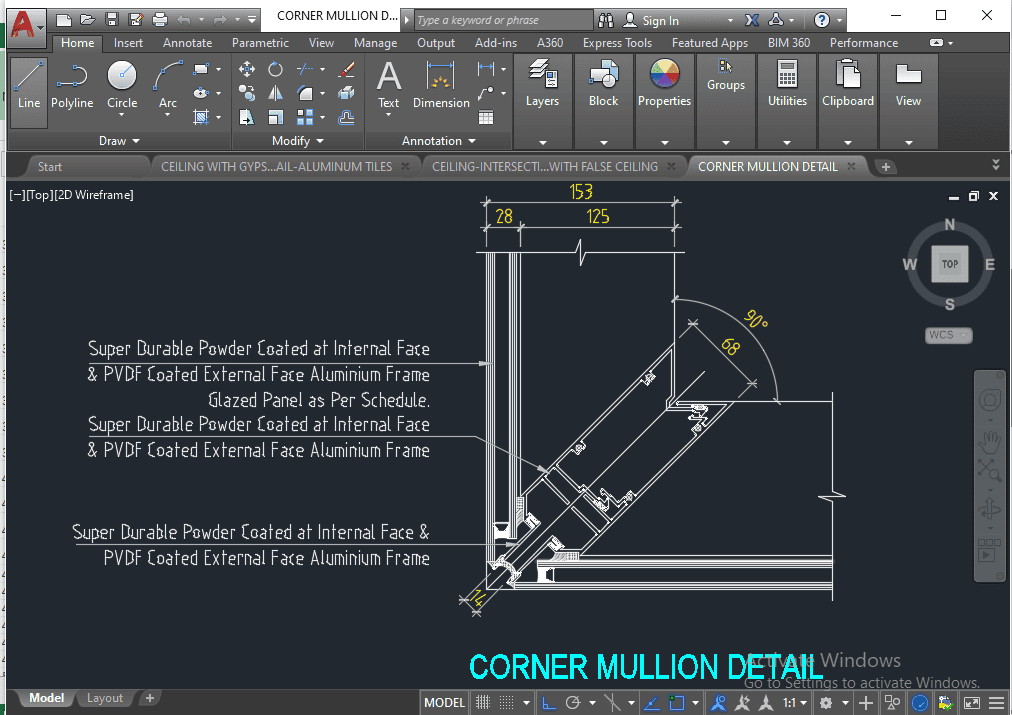Toggle Ortho mode in status bar
Viewport: 1012px width, 715px height.
549,703
